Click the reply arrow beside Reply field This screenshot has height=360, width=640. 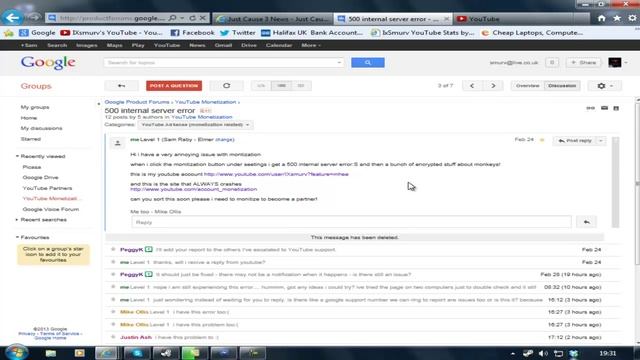coord(587,222)
